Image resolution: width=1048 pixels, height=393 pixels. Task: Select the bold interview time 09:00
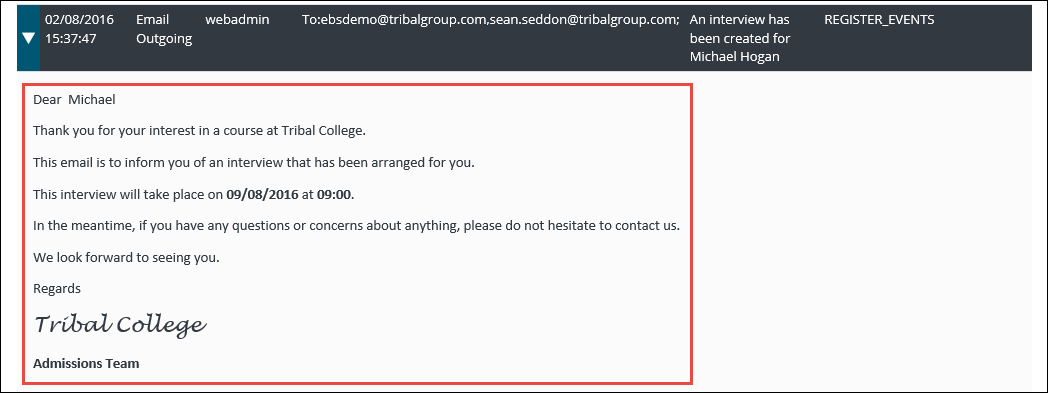[334, 194]
